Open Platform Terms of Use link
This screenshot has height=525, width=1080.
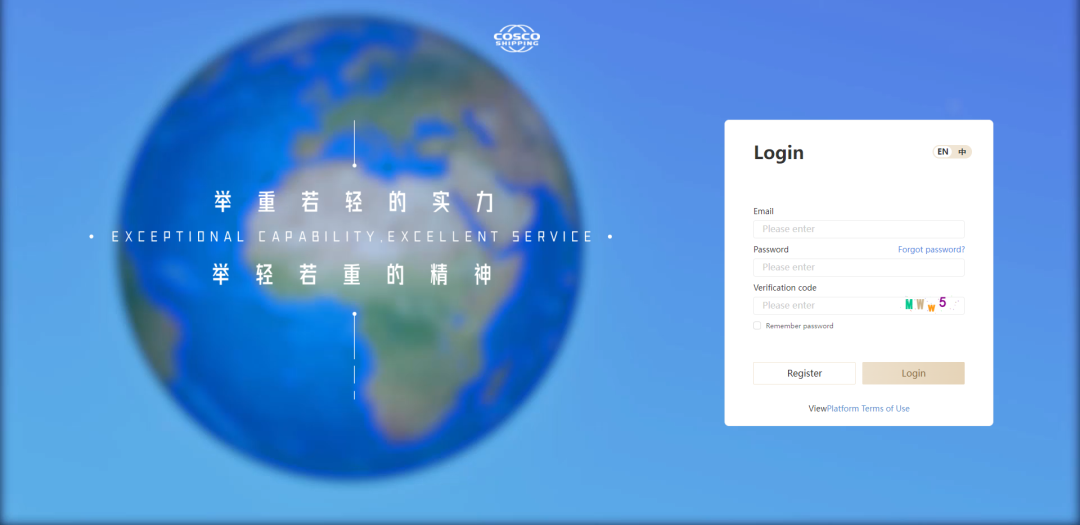point(868,409)
